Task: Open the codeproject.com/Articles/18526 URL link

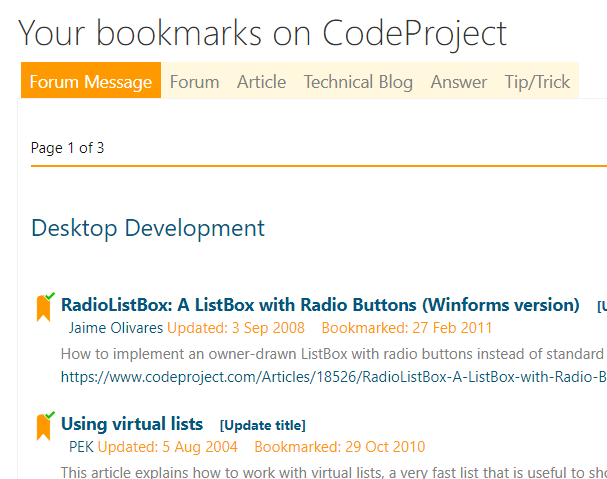Action: 334,377
